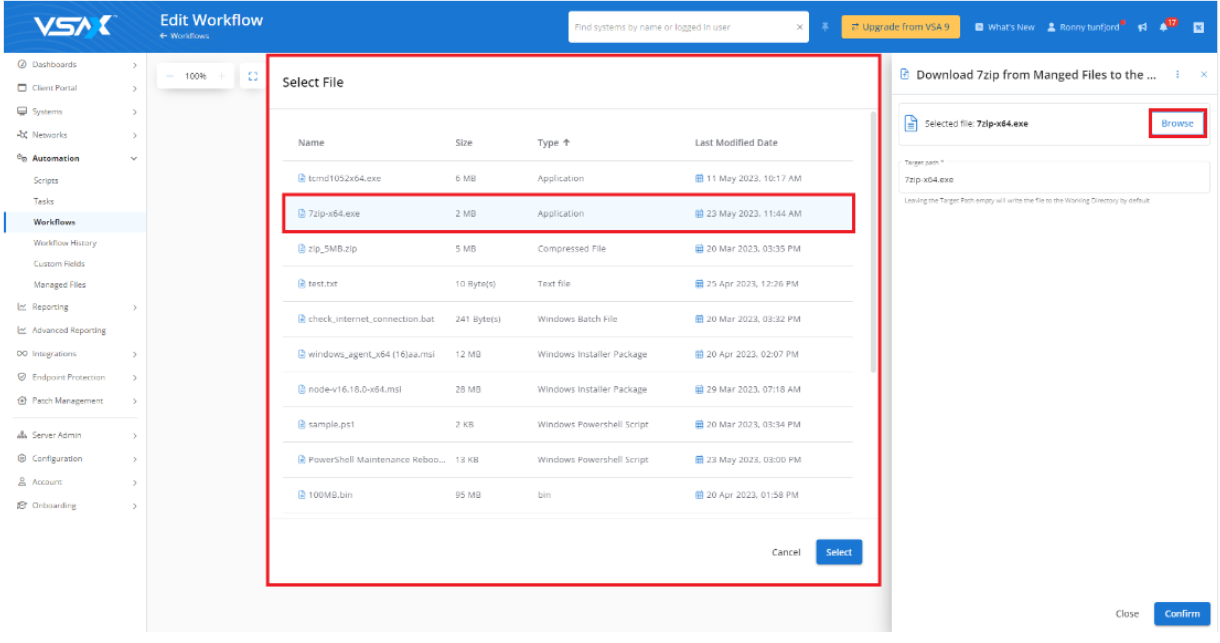Screen dimensions: 1220x643
Task: Click the file list vertical scrollbar
Action: [875, 242]
